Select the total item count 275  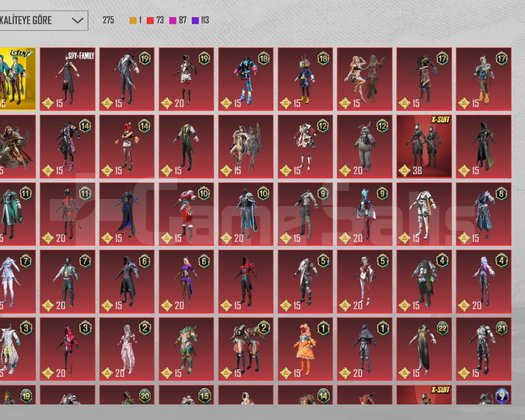pyautogui.click(x=108, y=20)
